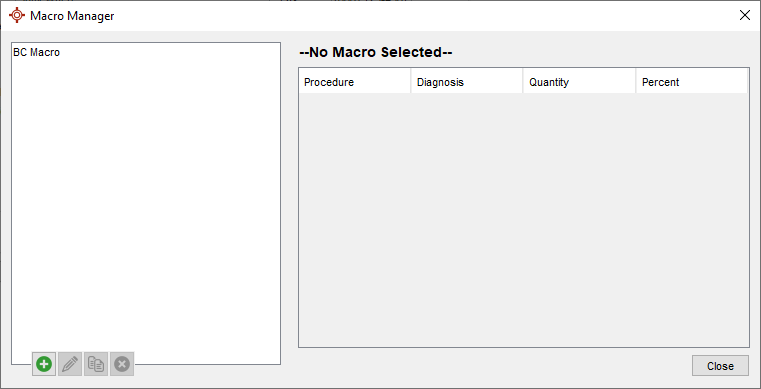Click divider between Diagnosis and Quantity headers
This screenshot has width=761, height=389.
click(523, 82)
